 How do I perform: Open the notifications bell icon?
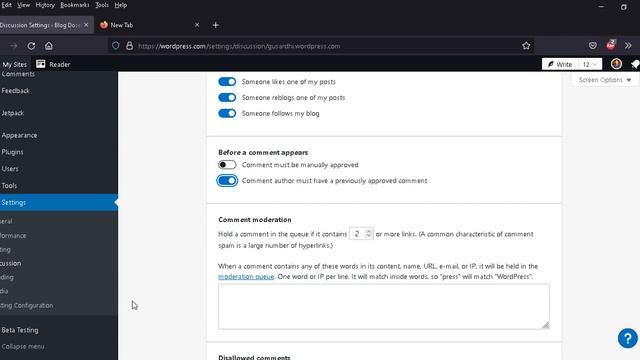pyautogui.click(x=635, y=64)
